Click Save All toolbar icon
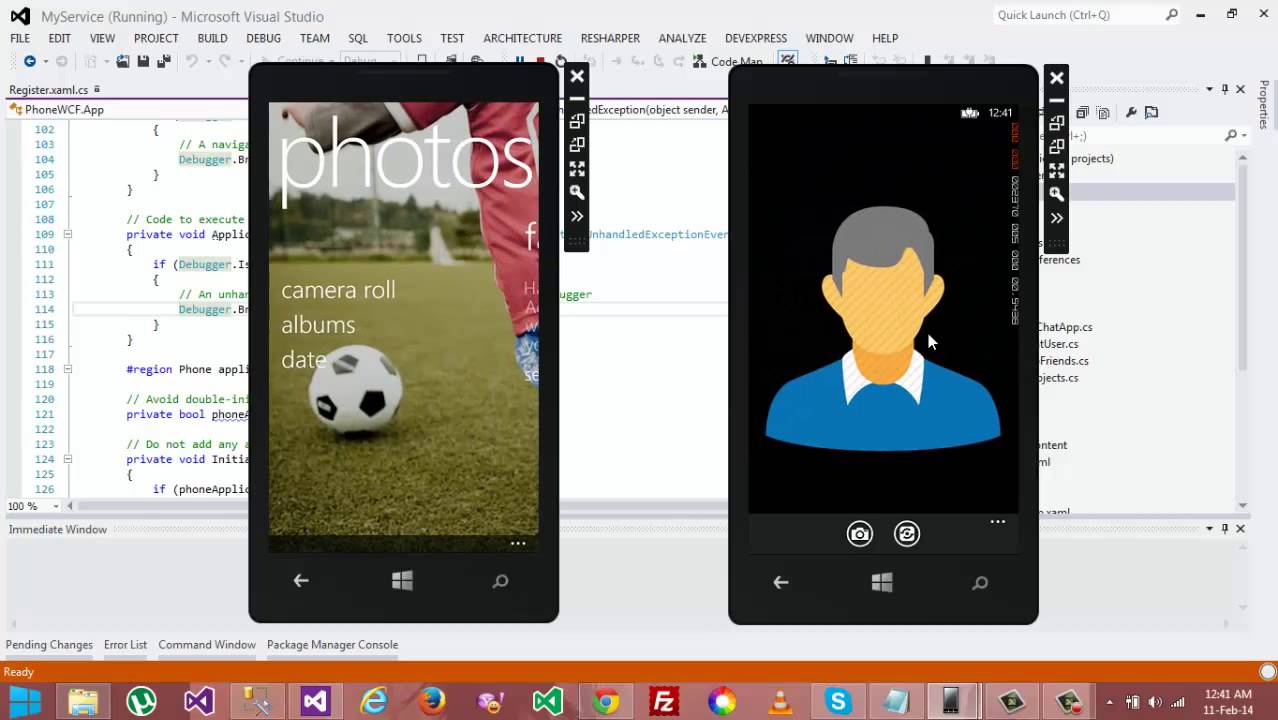1278x720 pixels. click(x=163, y=61)
